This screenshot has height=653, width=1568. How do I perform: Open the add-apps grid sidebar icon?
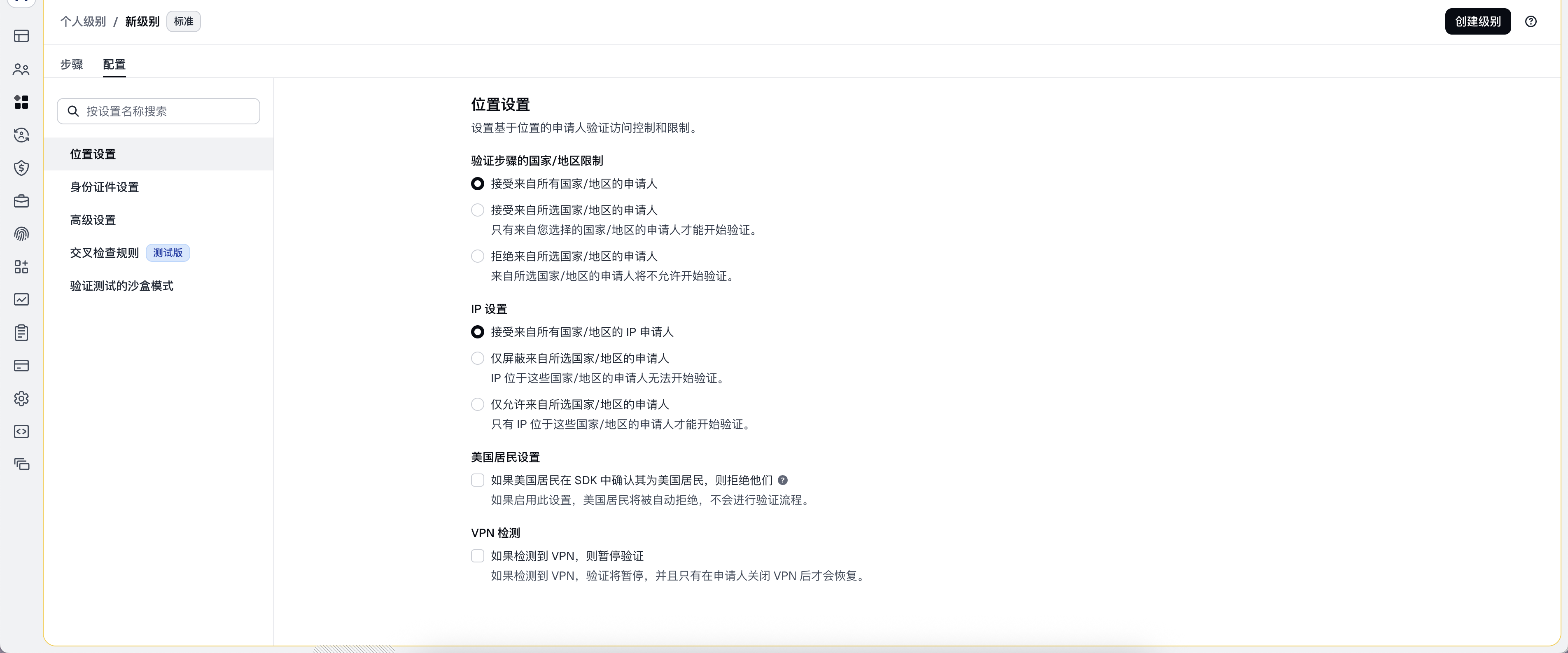tap(21, 266)
